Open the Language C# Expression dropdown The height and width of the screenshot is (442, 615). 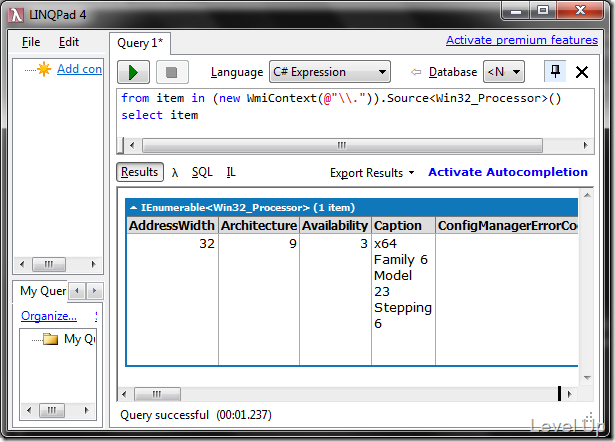point(329,72)
